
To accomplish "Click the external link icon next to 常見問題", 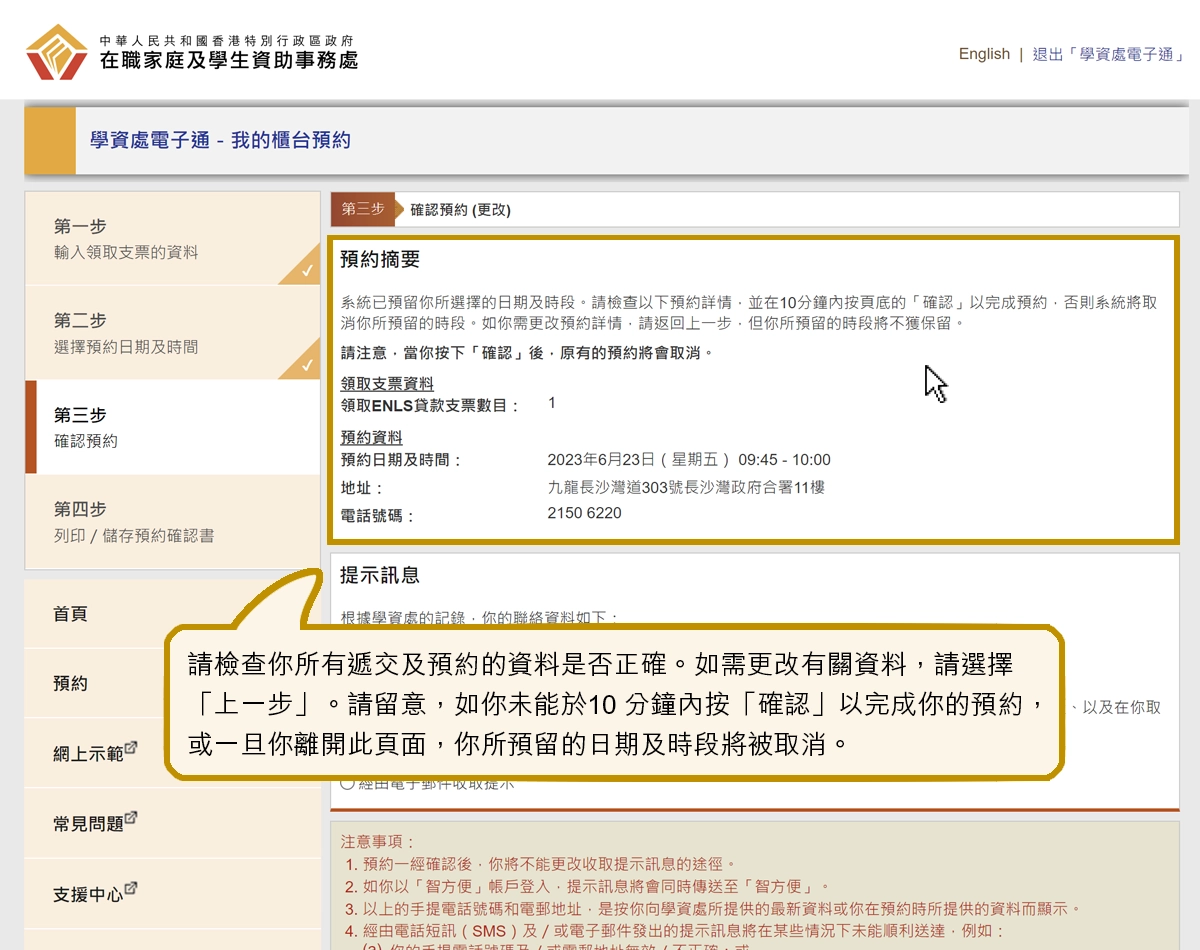I will 132,816.
